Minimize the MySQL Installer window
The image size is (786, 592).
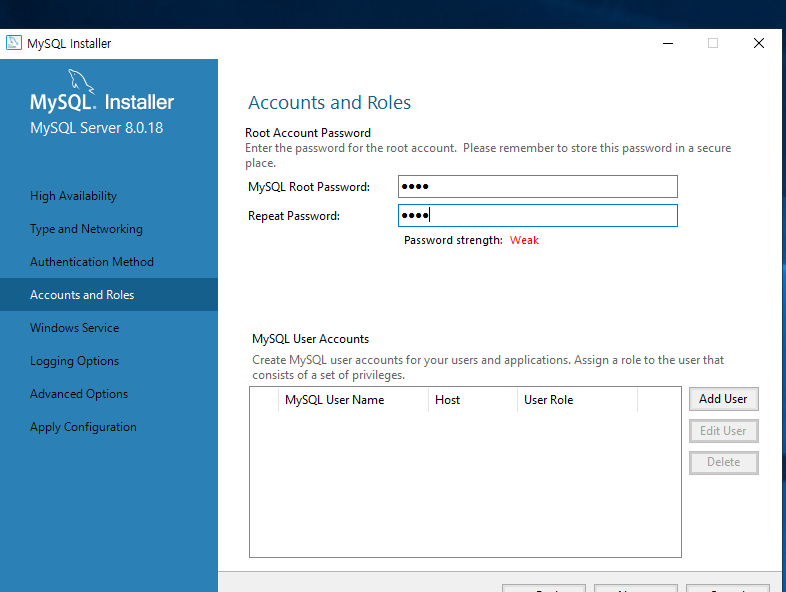pyautogui.click(x=668, y=44)
